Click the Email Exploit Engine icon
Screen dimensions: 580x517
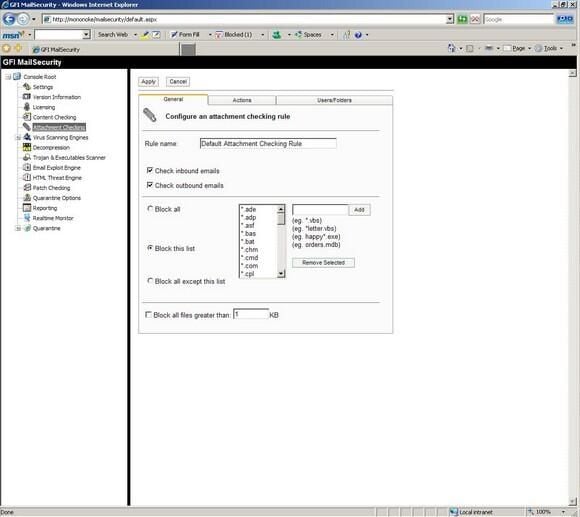pos(27,167)
